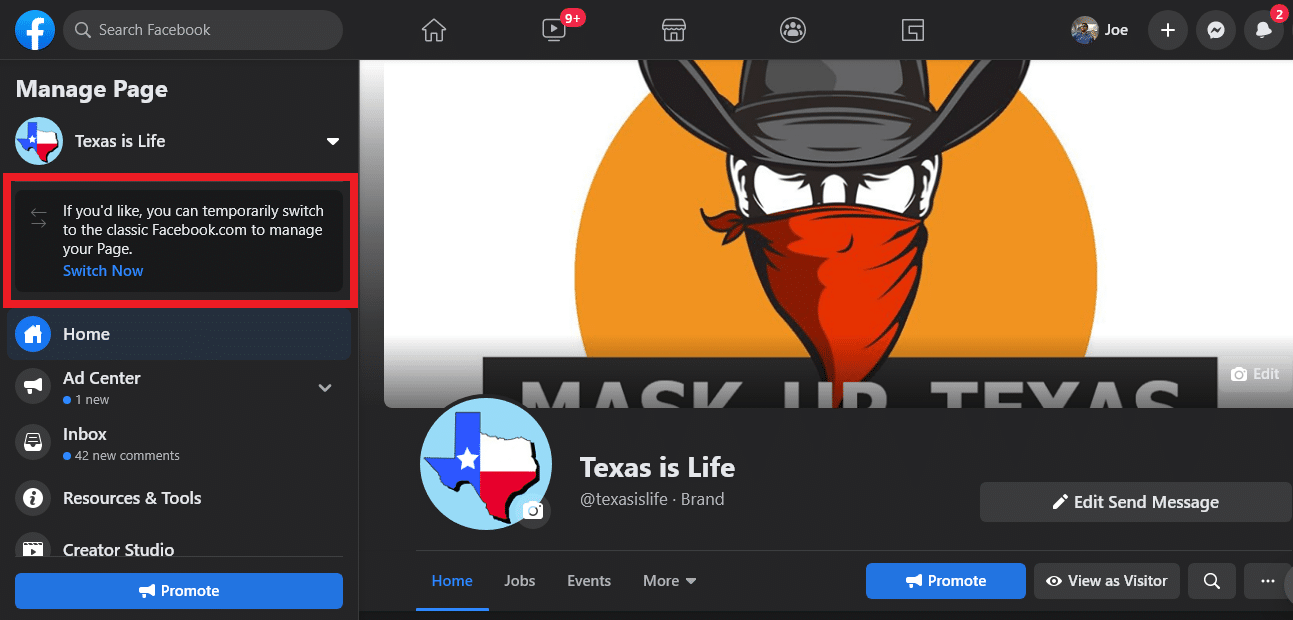
Task: Click the Resources & Tools info icon
Action: click(33, 497)
